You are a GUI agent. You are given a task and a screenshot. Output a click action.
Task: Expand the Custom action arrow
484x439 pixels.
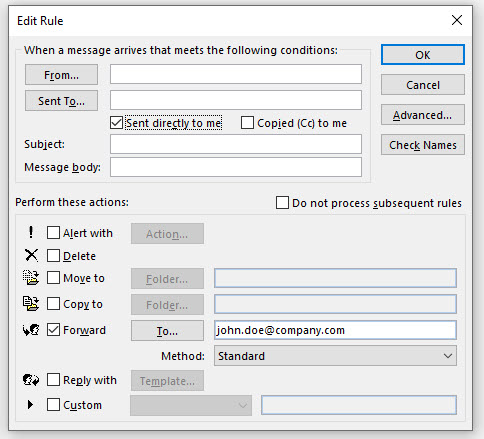pos(30,405)
